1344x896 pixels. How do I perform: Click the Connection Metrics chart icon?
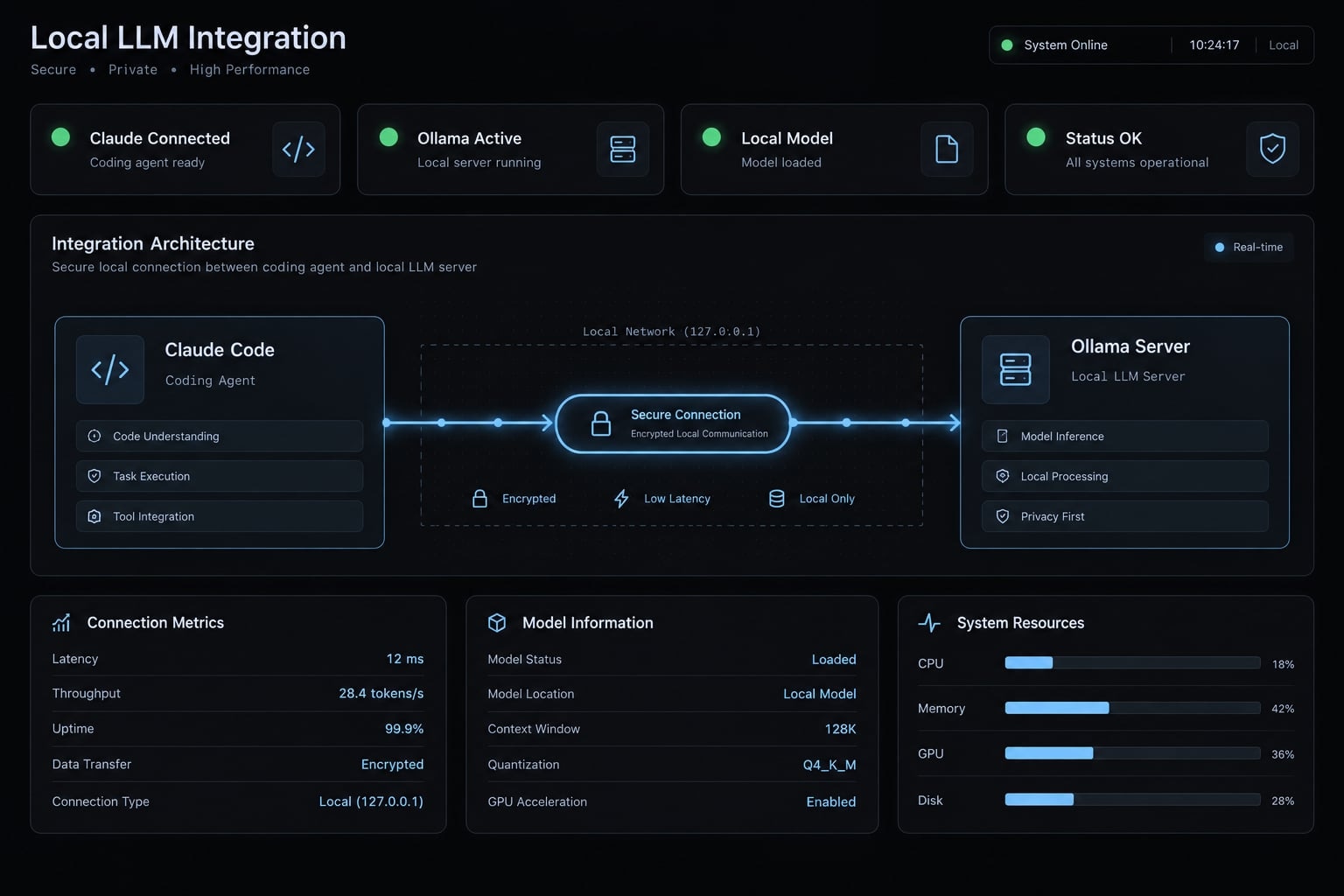61,623
